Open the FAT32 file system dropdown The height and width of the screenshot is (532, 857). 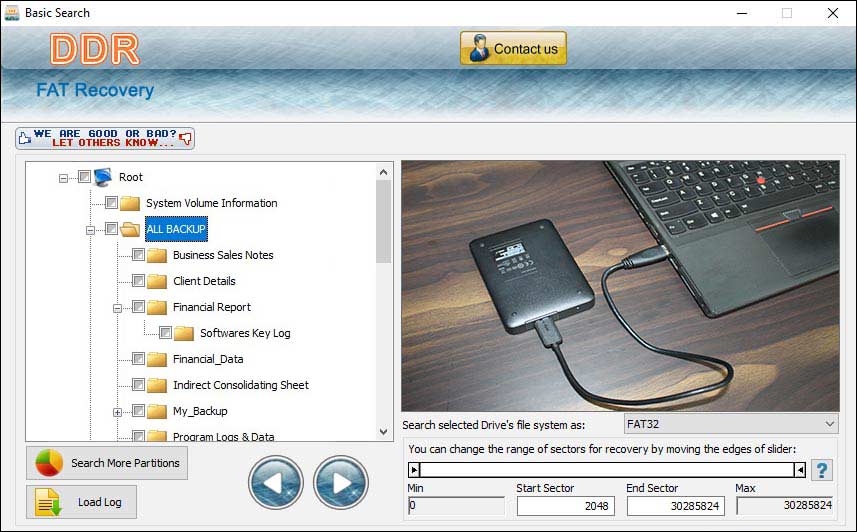click(x=731, y=424)
